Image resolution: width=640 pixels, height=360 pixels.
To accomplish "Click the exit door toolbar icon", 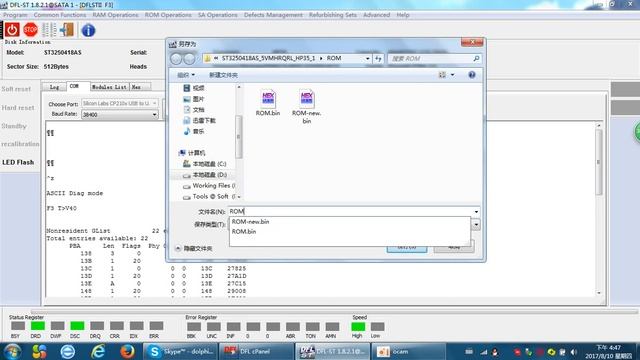I will click(67, 30).
